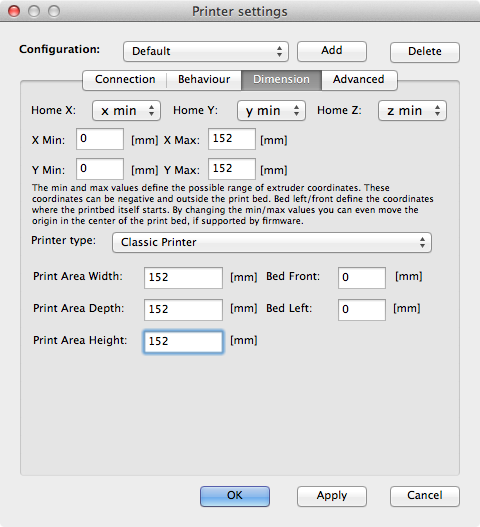Open the Home X dropdown
Screen dimensions: 480x527
click(x=126, y=111)
